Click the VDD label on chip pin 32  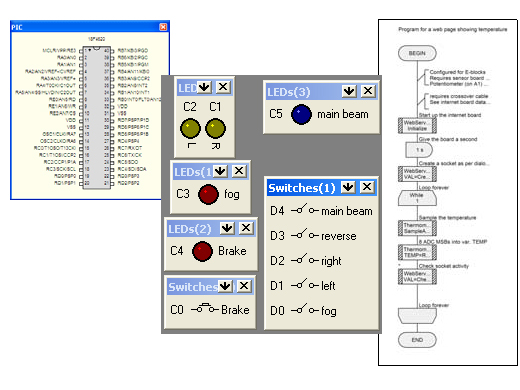122,106
